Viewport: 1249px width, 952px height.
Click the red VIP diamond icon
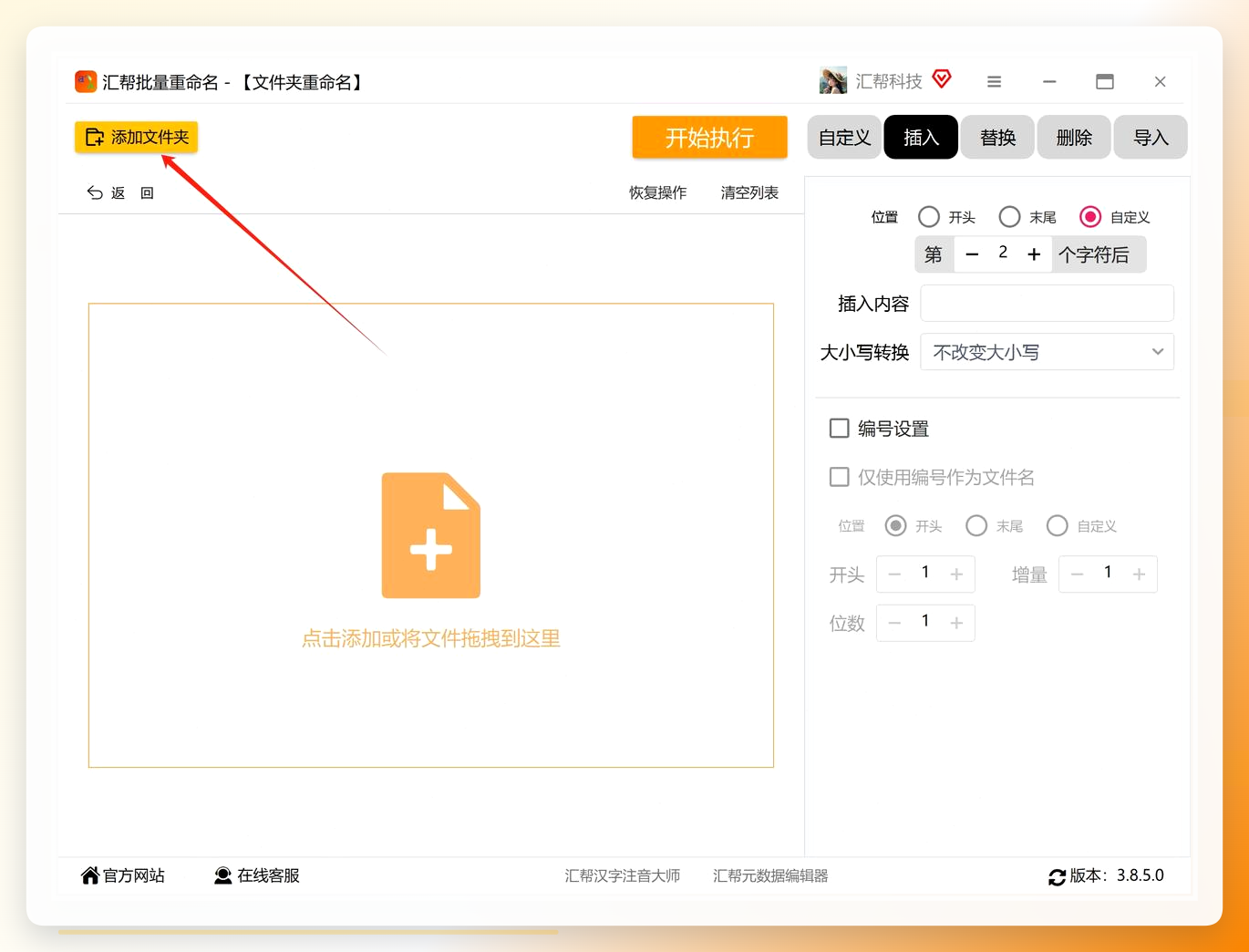(942, 79)
